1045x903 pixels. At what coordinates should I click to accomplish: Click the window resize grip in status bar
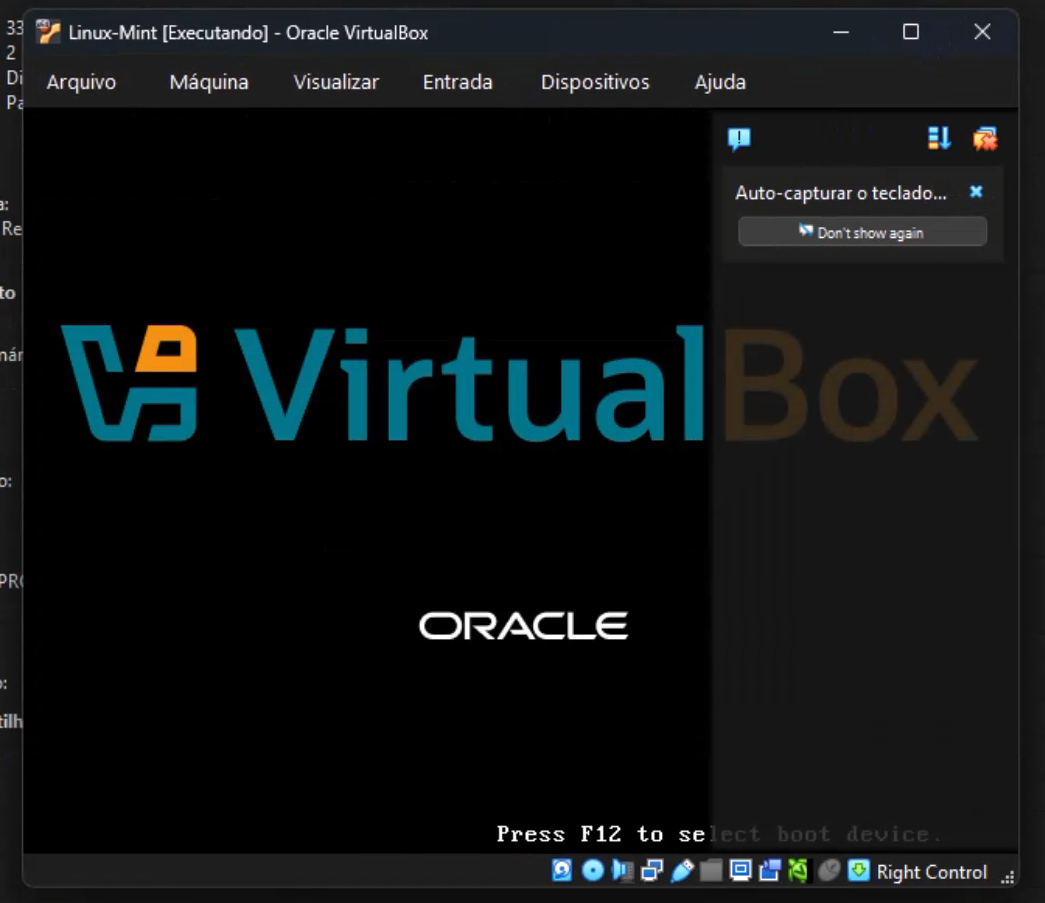tap(1008, 878)
